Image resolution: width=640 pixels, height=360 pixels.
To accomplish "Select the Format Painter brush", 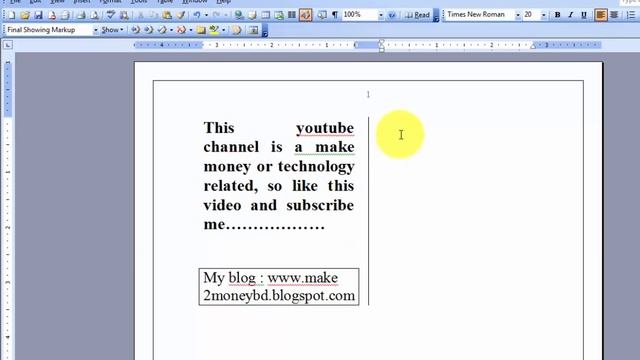I will tap(181, 16).
